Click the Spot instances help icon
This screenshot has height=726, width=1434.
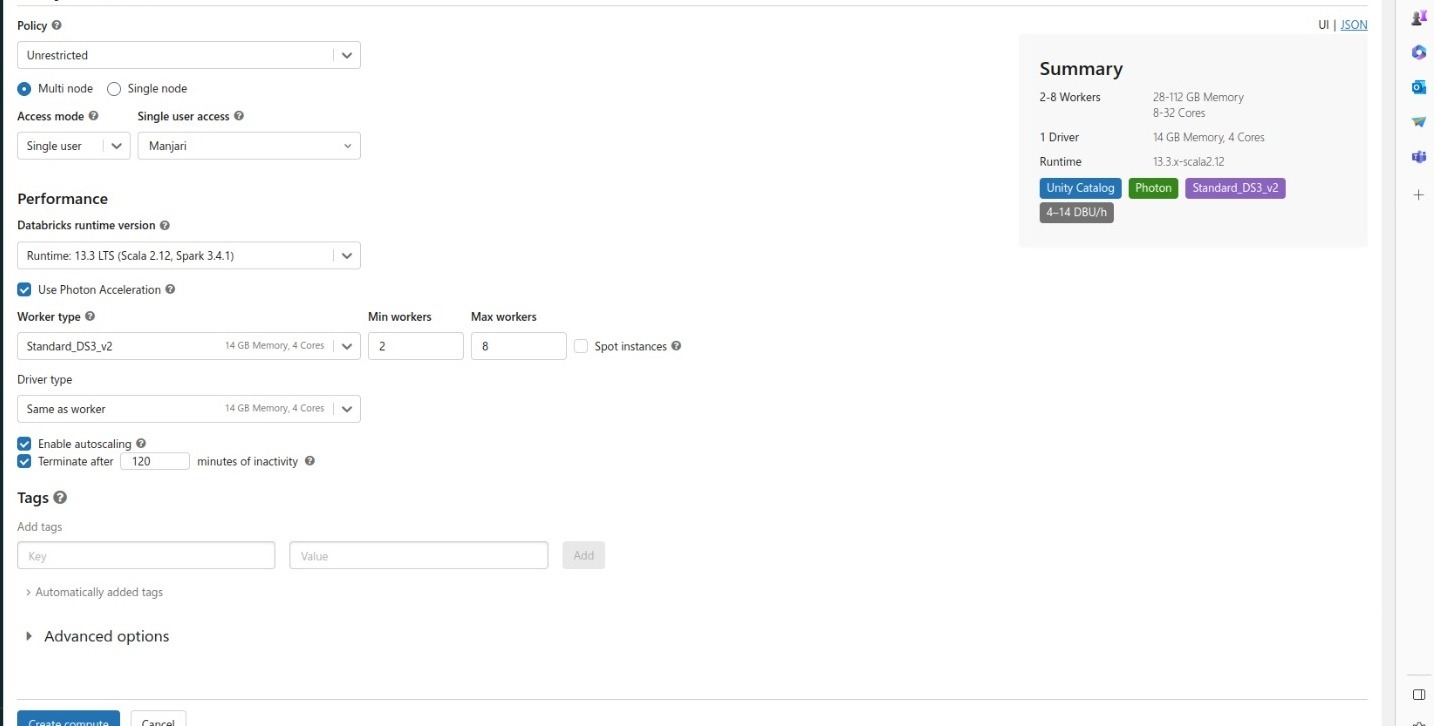(677, 345)
